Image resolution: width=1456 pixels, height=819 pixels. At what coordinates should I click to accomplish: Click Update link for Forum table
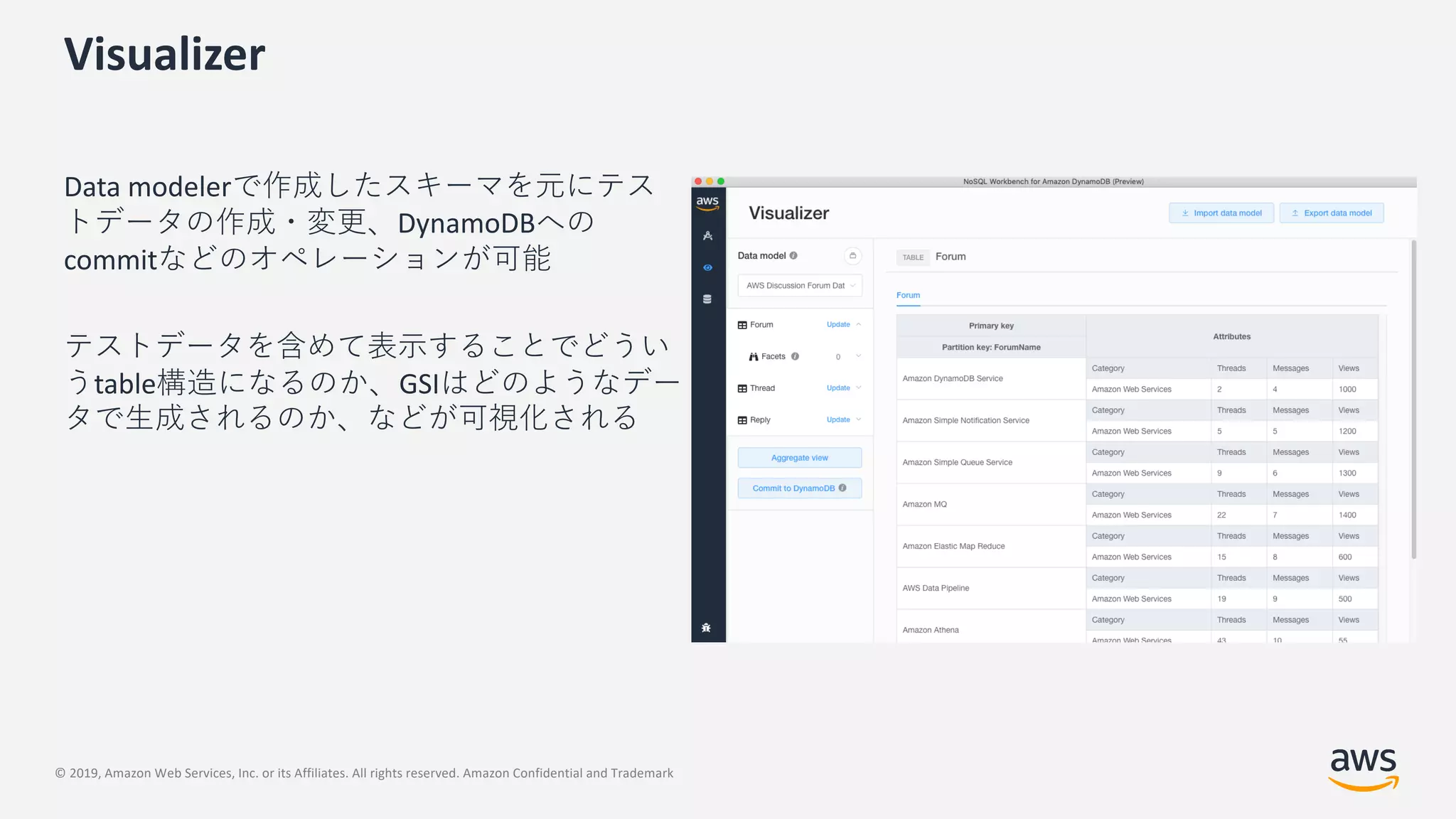coord(838,325)
